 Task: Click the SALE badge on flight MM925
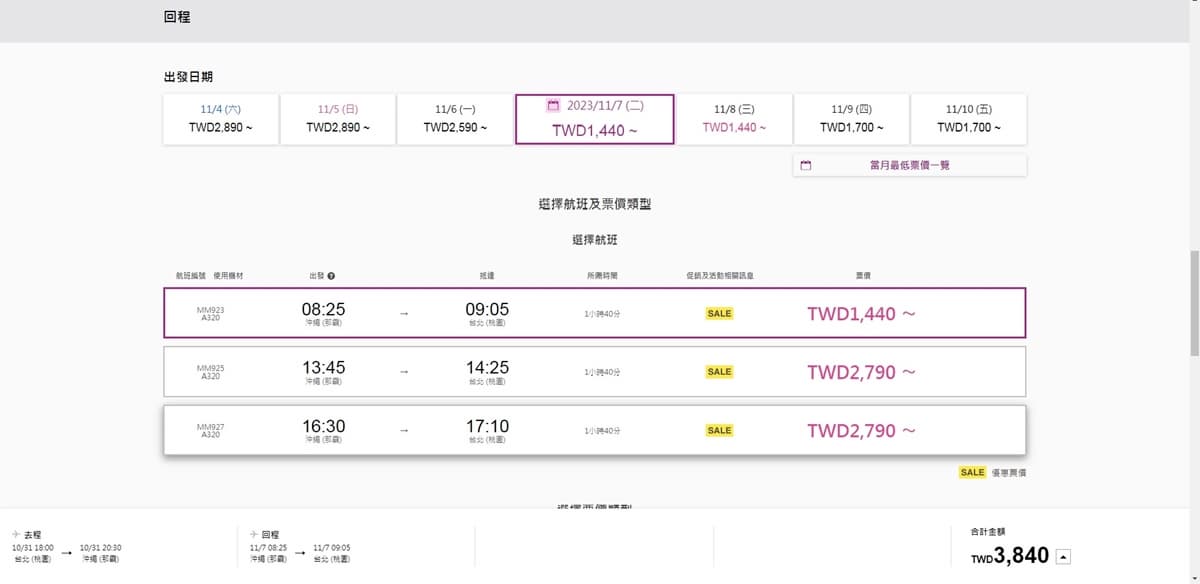tap(719, 372)
